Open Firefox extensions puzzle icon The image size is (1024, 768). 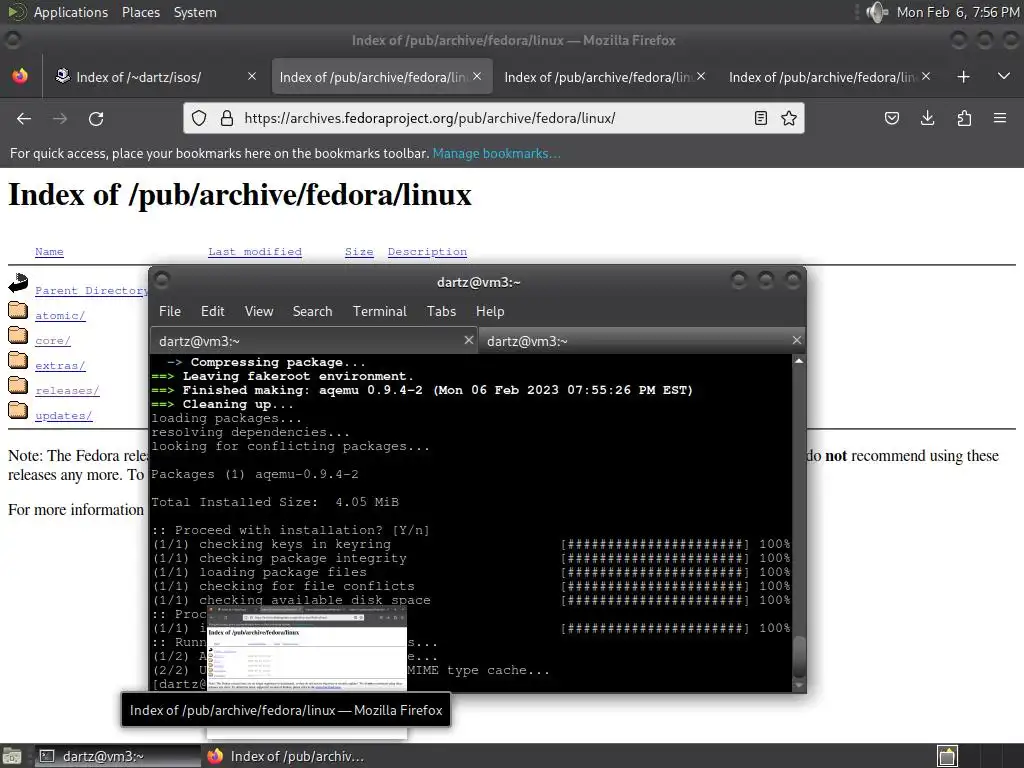(964, 118)
